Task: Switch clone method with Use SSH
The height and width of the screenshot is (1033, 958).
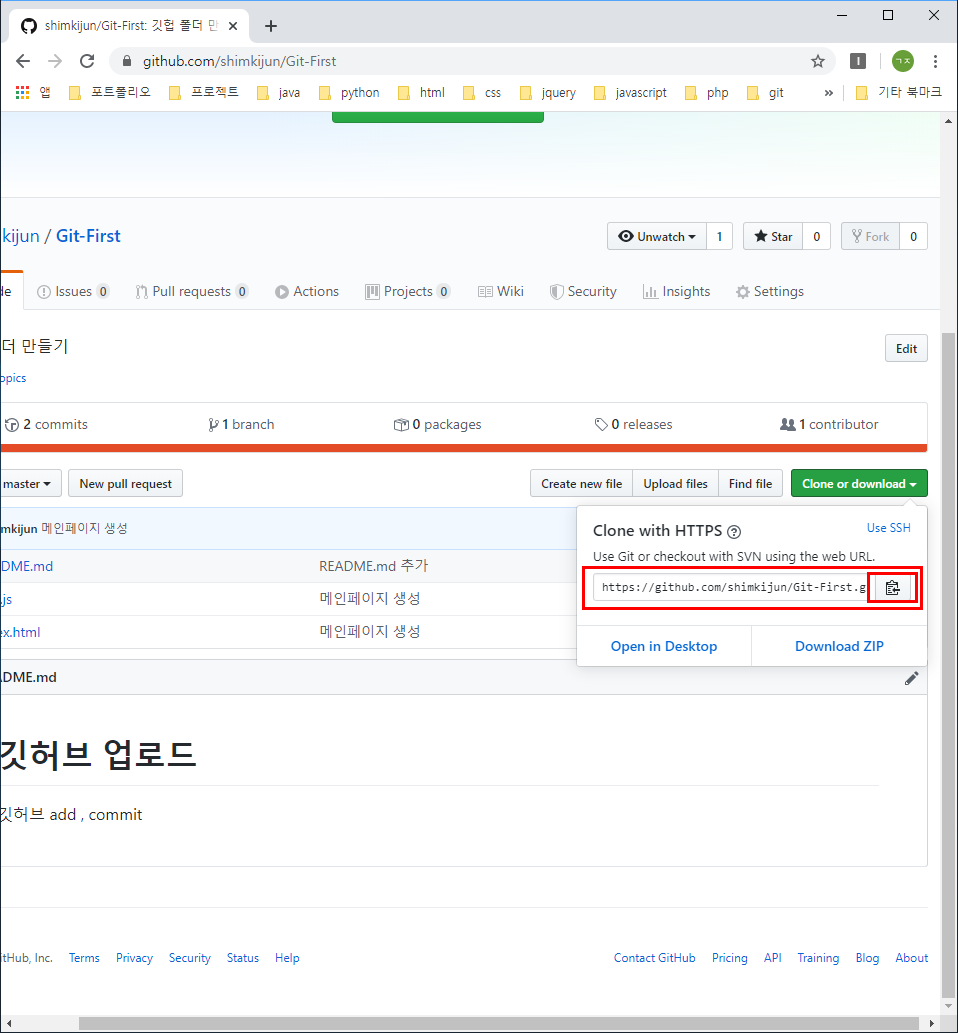Action: [888, 528]
